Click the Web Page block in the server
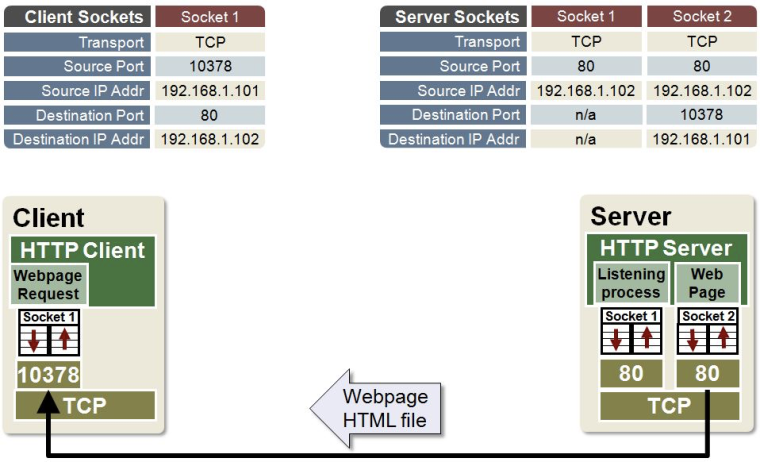Image resolution: width=760 pixels, height=462 pixels. click(707, 283)
